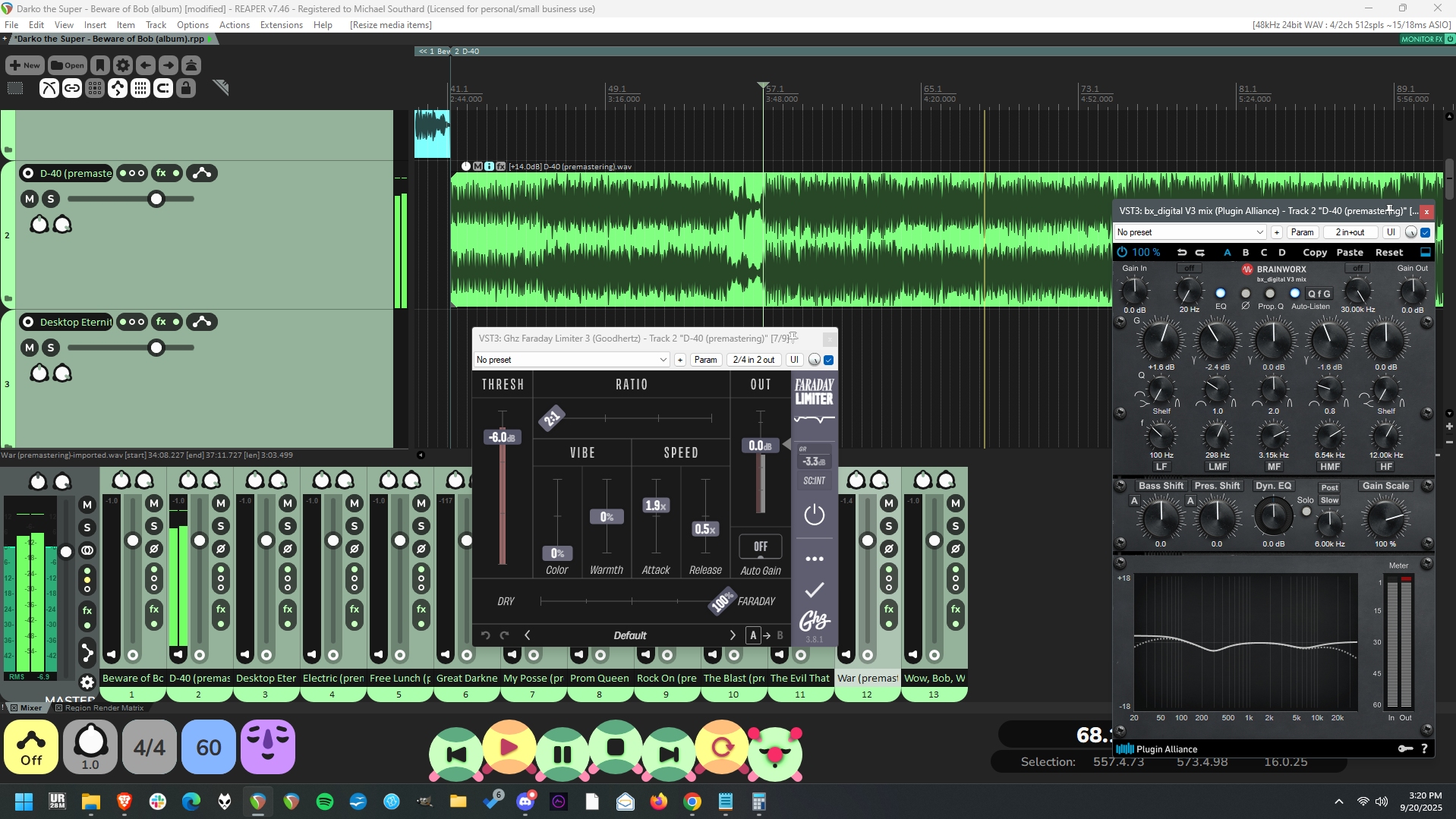This screenshot has width=1456, height=819.
Task: Open the Extensions menu
Action: (281, 25)
